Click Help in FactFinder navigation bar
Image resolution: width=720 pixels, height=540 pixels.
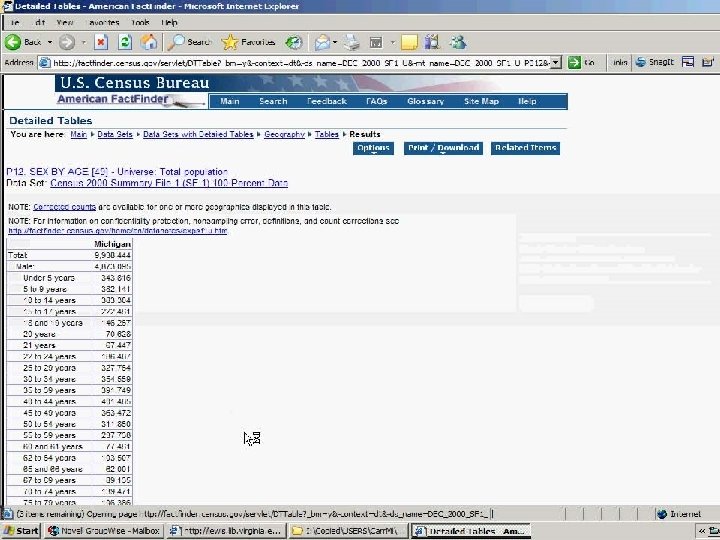click(x=527, y=101)
